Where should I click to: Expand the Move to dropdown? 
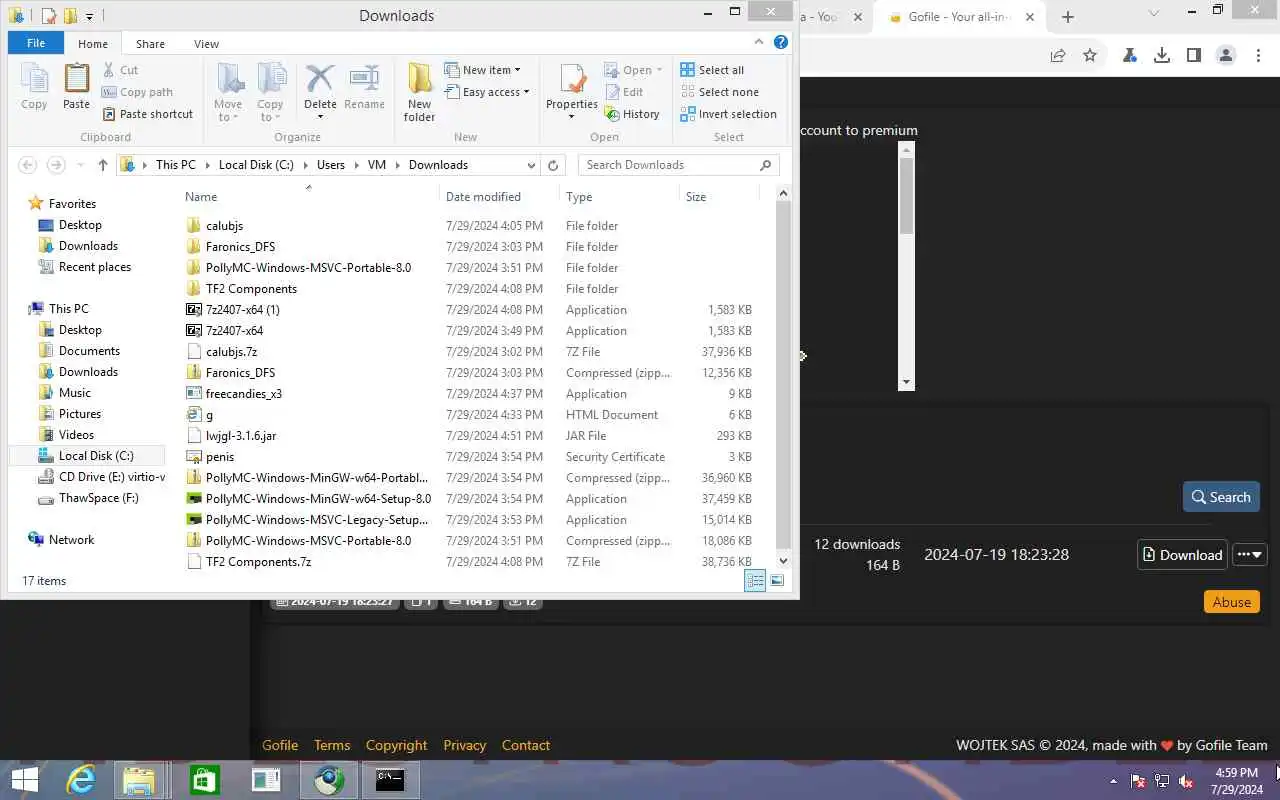(228, 111)
